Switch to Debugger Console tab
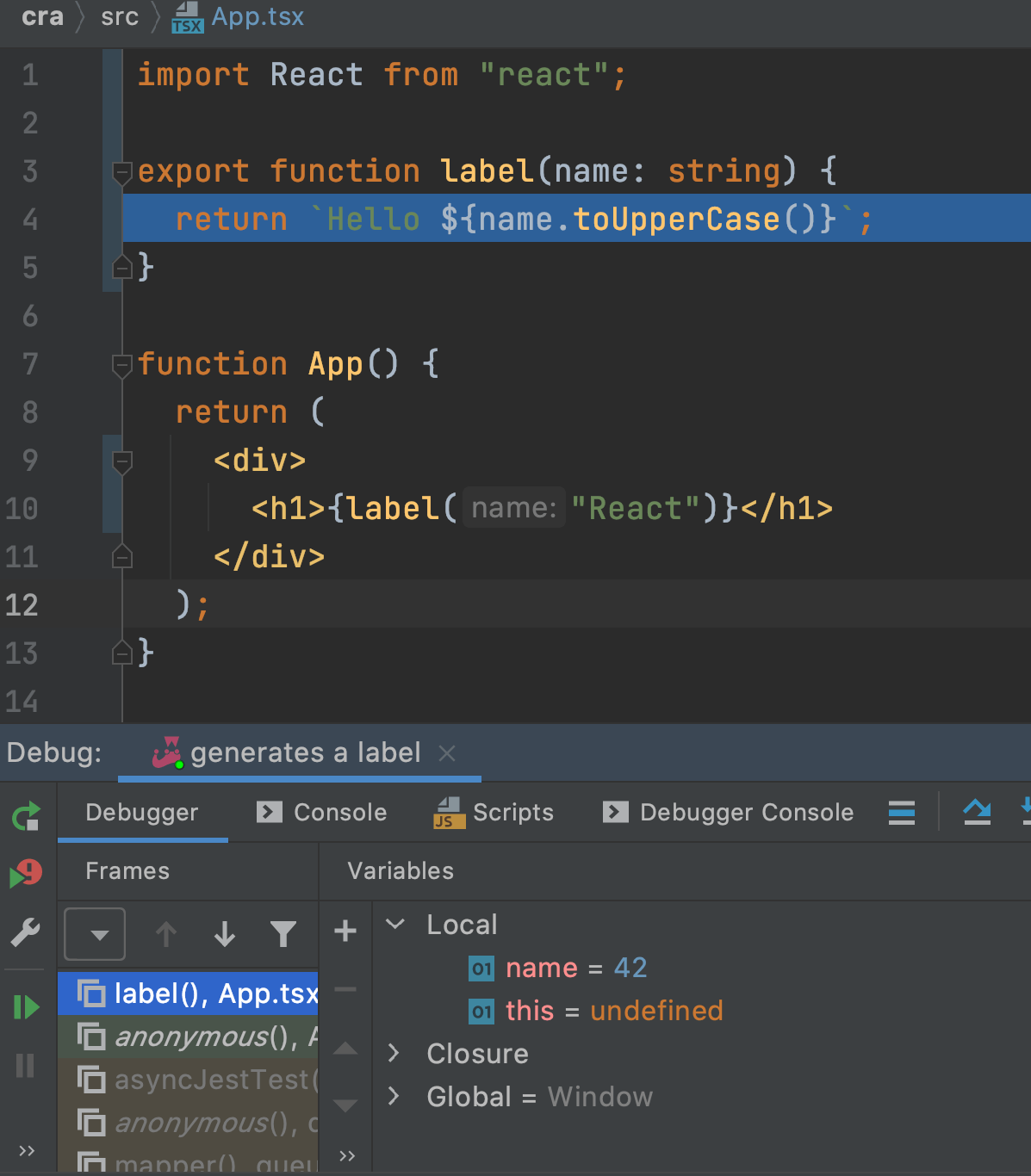The height and width of the screenshot is (1176, 1031). point(729,812)
